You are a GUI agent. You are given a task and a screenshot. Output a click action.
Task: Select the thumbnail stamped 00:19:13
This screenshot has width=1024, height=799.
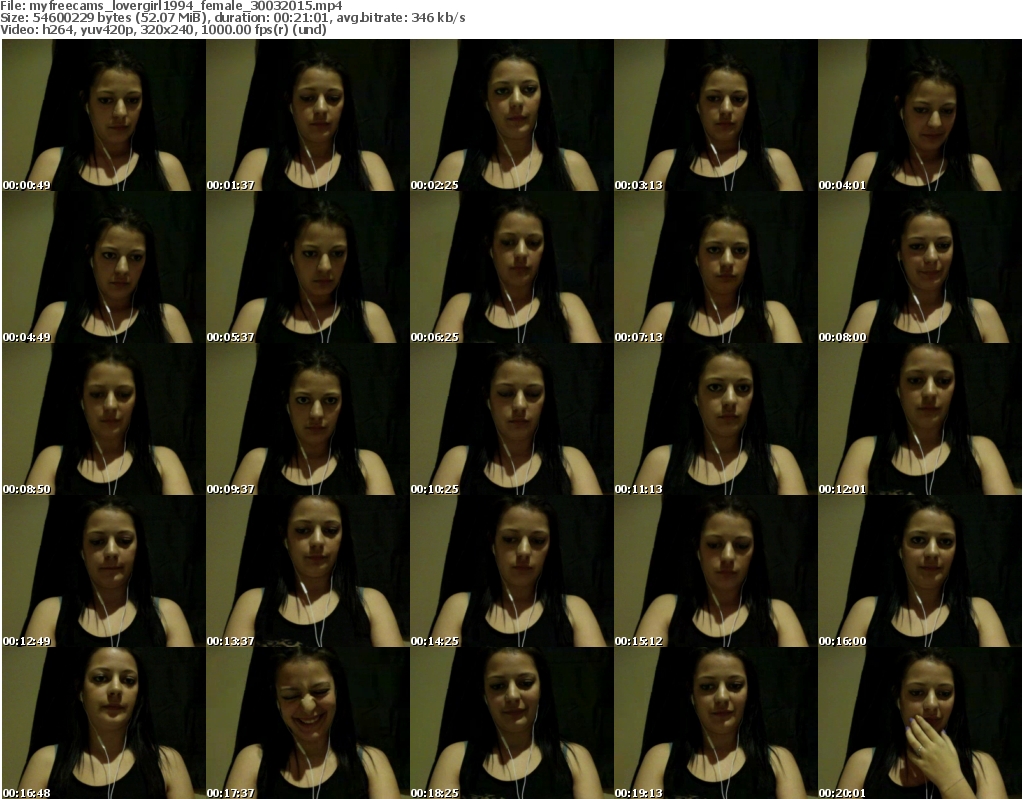(715, 723)
